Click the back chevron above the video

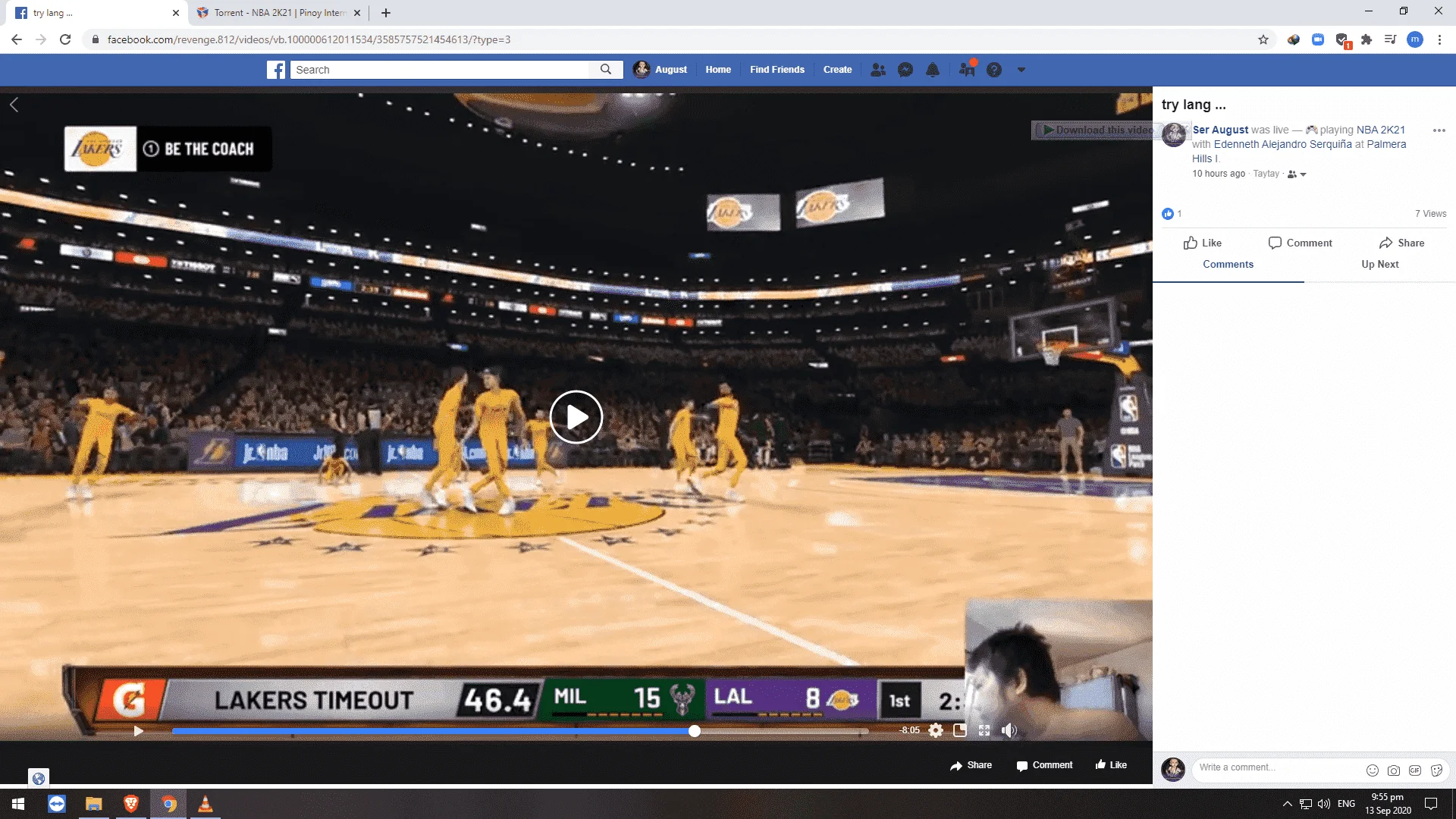pos(14,105)
